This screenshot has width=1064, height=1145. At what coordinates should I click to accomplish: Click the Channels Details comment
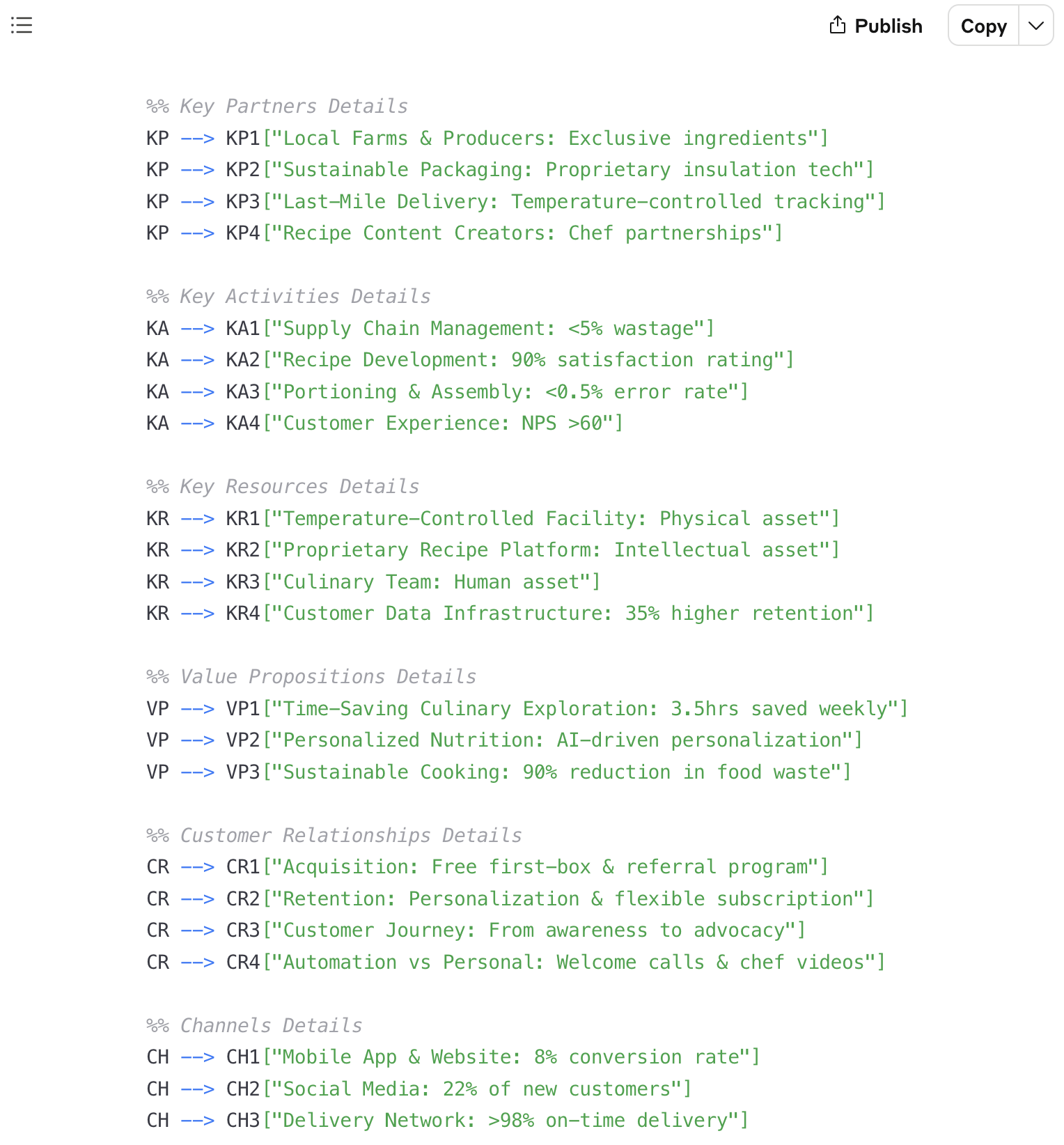click(x=254, y=1025)
